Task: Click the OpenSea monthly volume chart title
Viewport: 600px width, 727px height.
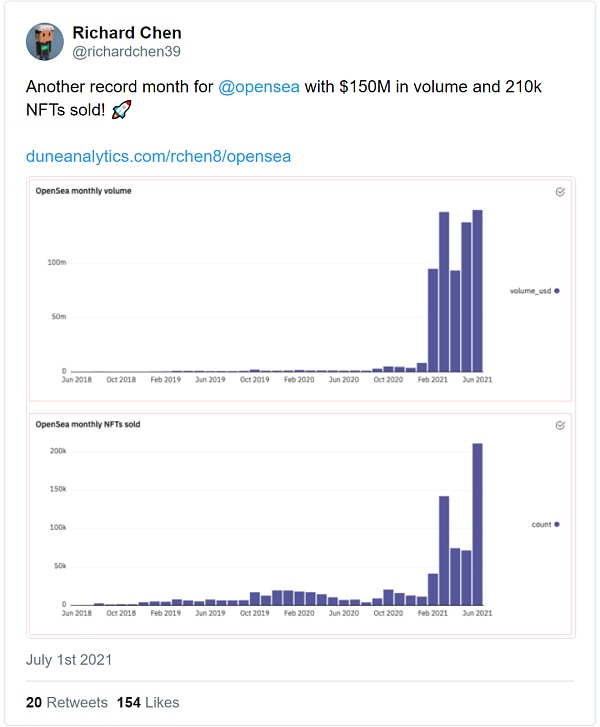Action: tap(84, 190)
